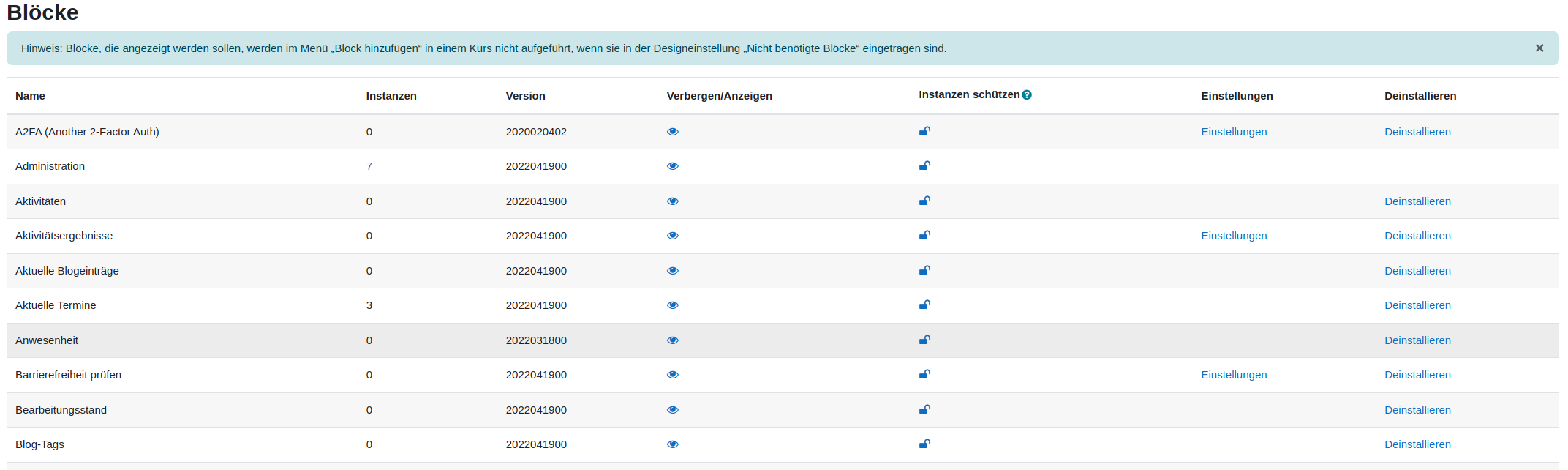
Task: Open settings for Barrierefreiheit prüfen
Action: (1234, 375)
